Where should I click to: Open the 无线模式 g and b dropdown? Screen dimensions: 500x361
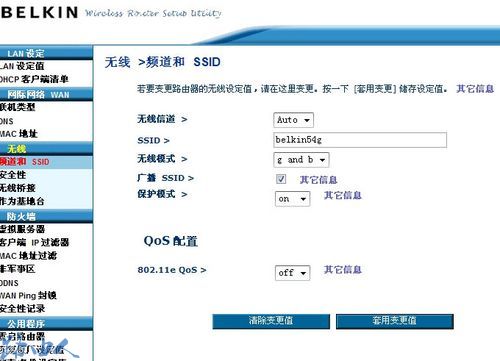click(x=301, y=160)
